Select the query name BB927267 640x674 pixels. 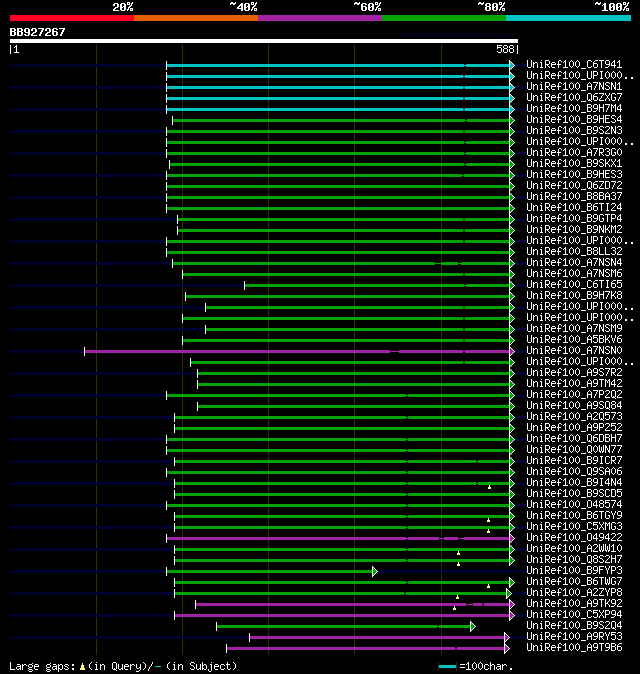tap(37, 32)
